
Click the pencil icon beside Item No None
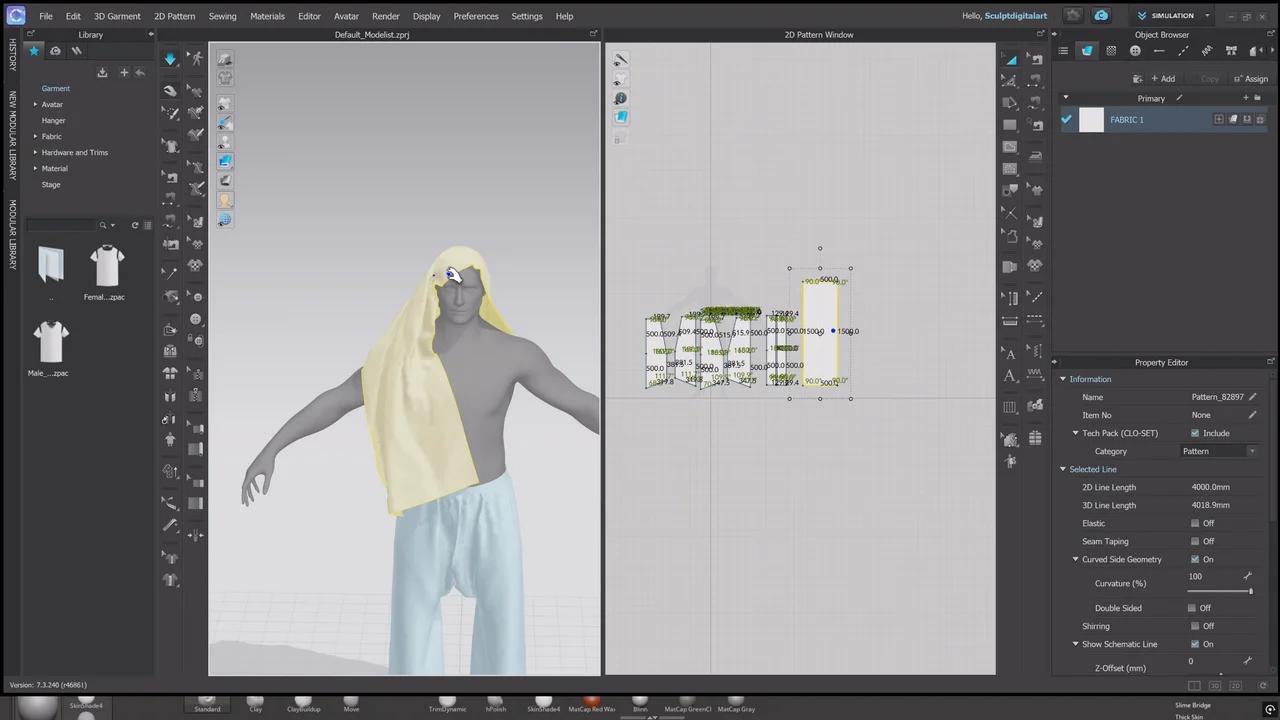1252,415
